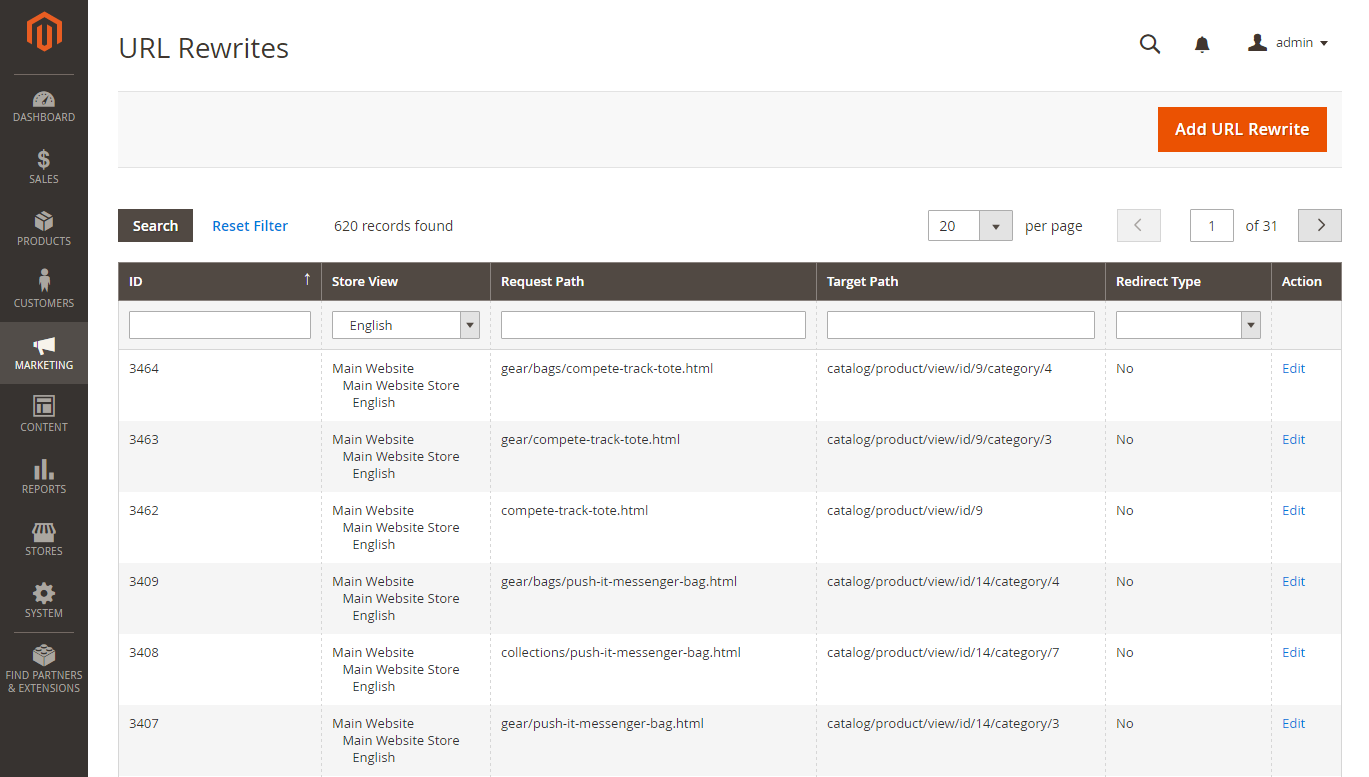The height and width of the screenshot is (777, 1369).
Task: Open Find Partners & Extensions
Action: (44, 669)
